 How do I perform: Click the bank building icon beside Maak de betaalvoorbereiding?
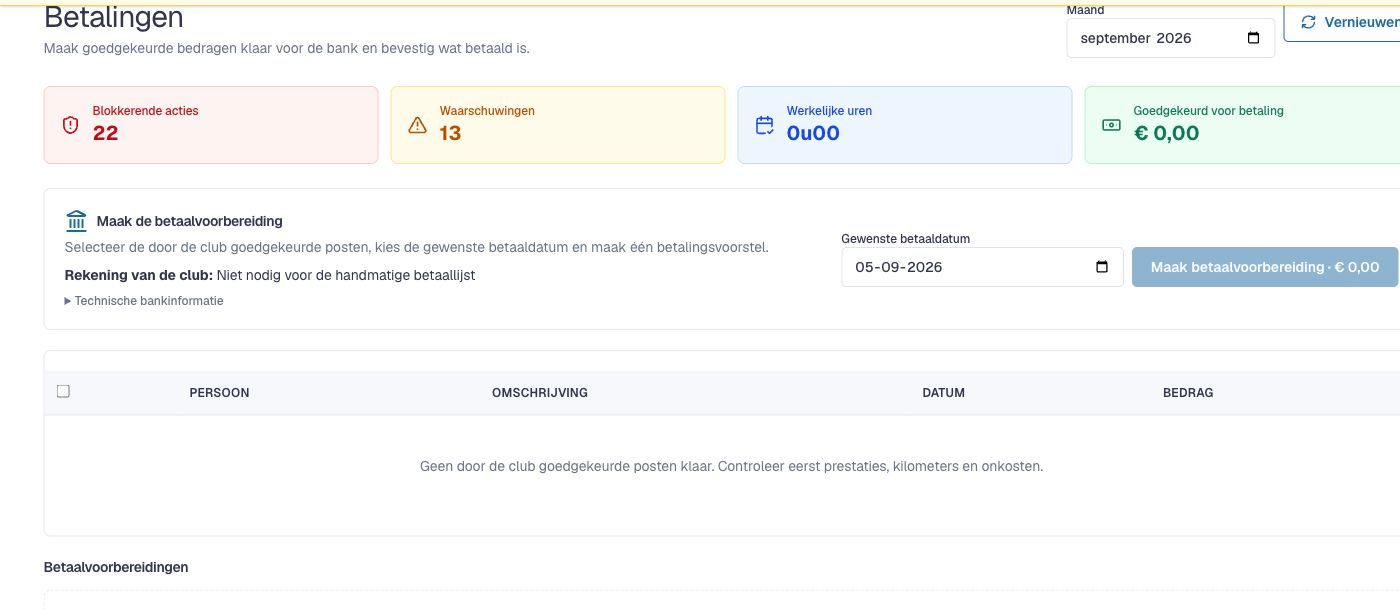click(76, 221)
